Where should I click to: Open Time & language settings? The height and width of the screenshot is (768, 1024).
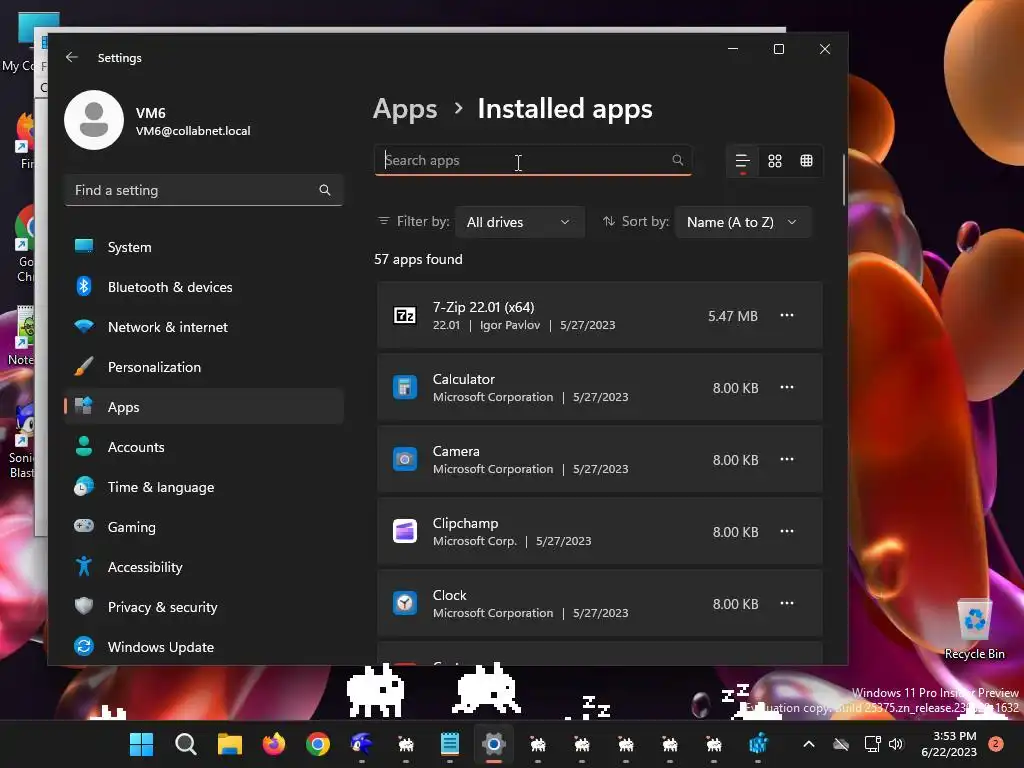point(204,487)
